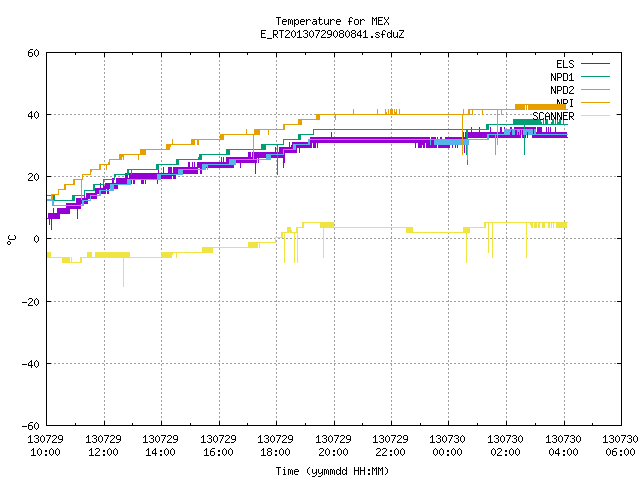Viewport: 640px width, 480px height.
Task: Click the SCANNER legend label
Action: (553, 116)
